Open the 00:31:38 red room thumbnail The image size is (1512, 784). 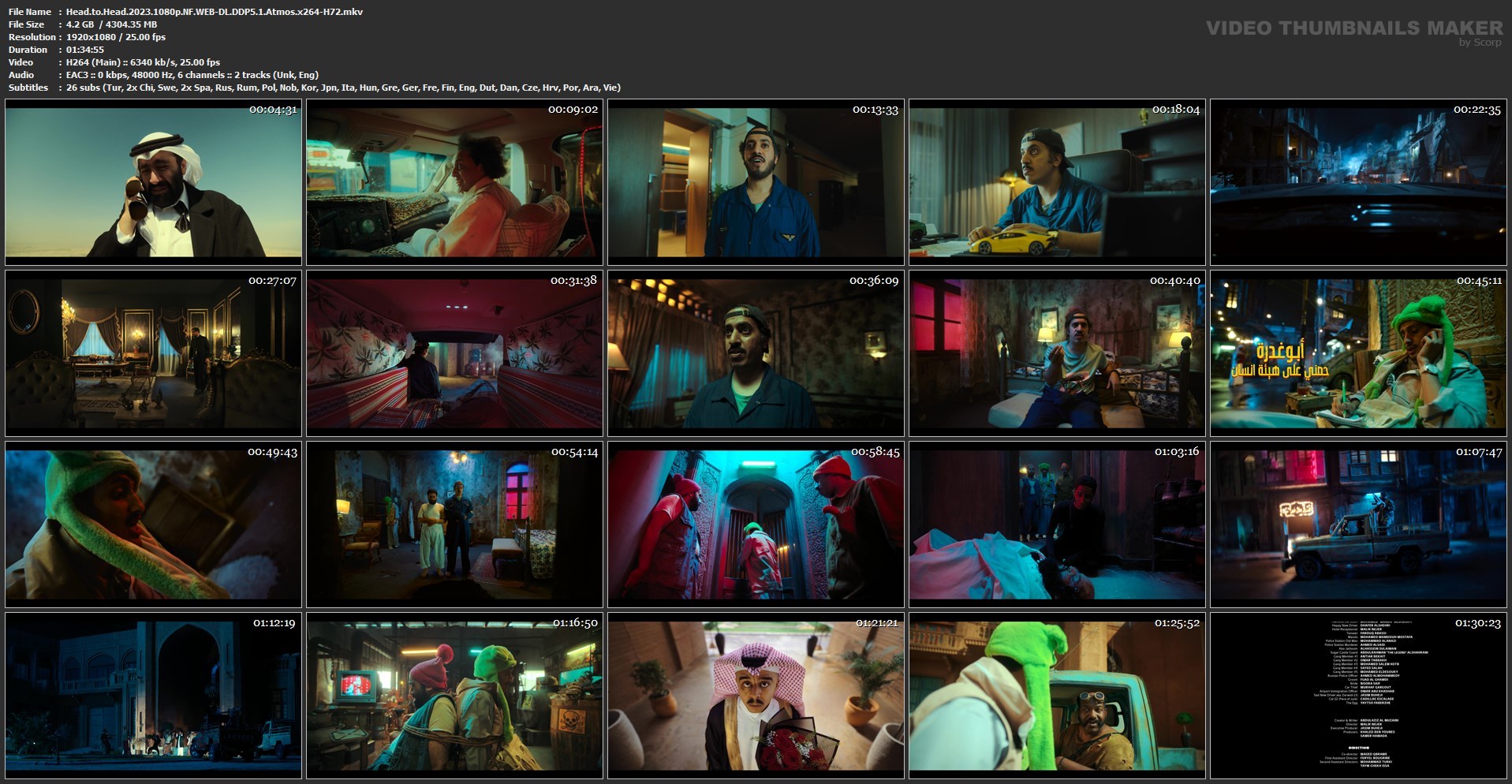[x=454, y=353]
